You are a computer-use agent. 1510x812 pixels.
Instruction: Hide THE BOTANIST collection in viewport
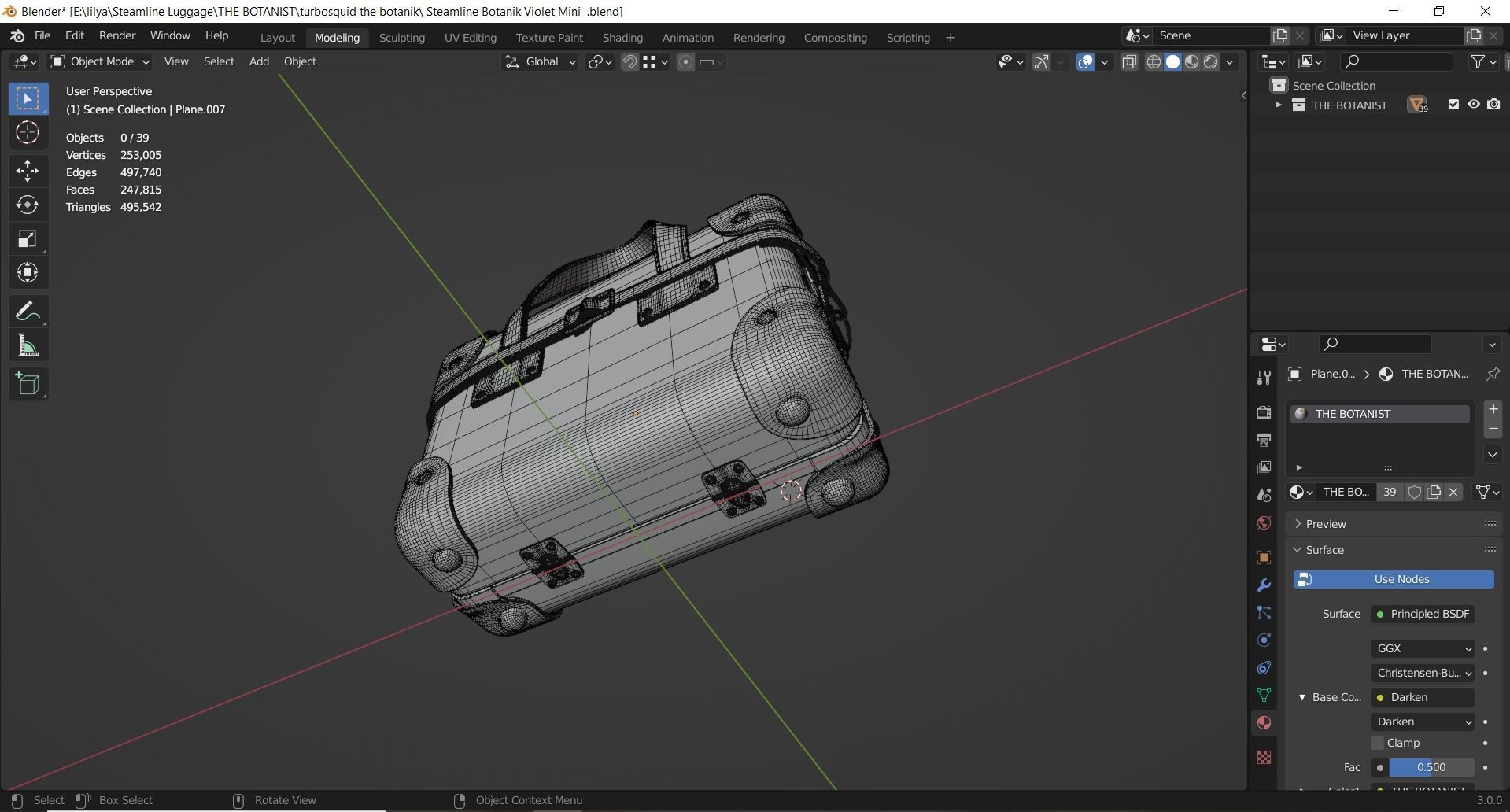(x=1473, y=105)
